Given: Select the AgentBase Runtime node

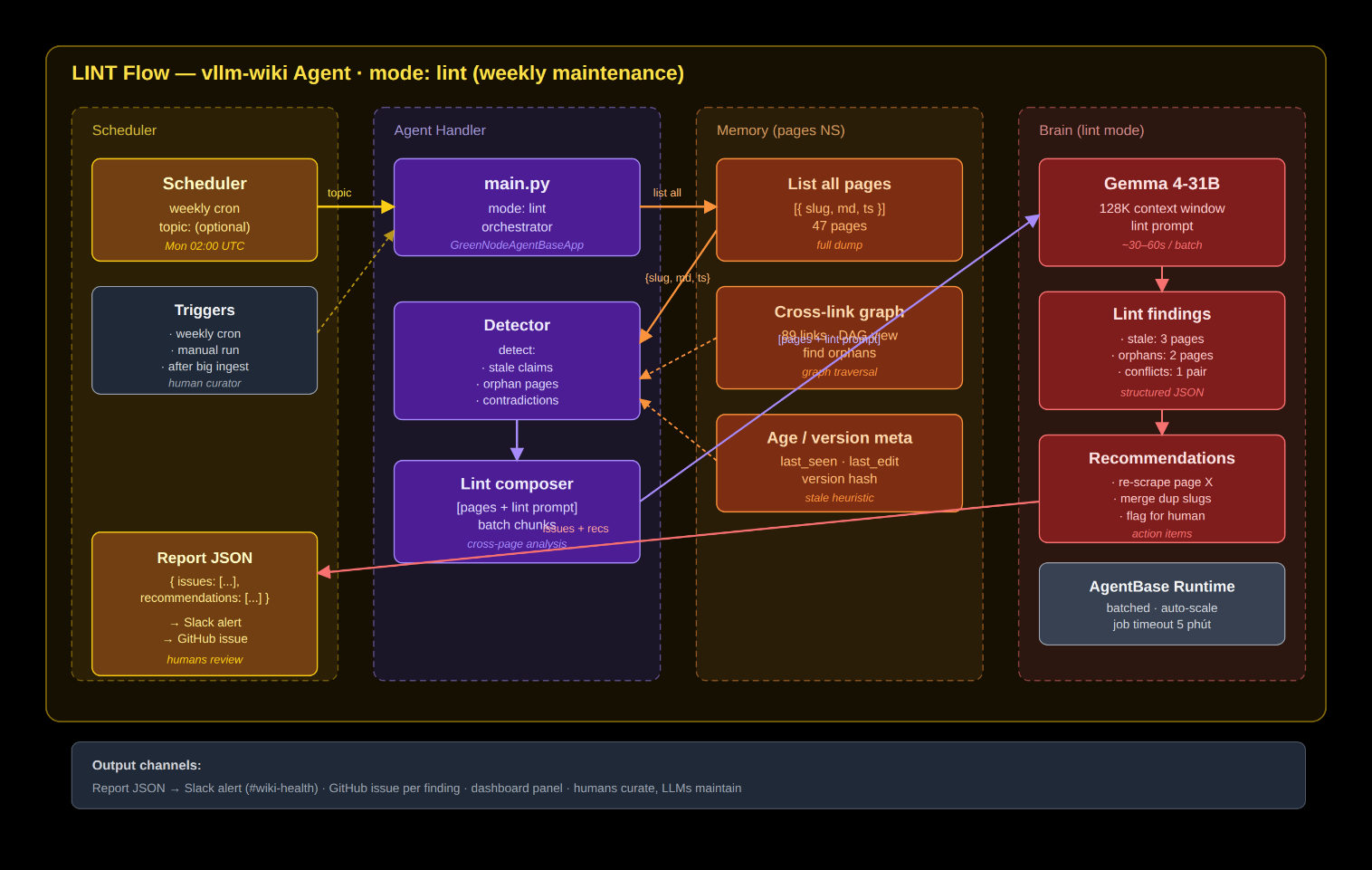Looking at the screenshot, I should click(x=1162, y=604).
